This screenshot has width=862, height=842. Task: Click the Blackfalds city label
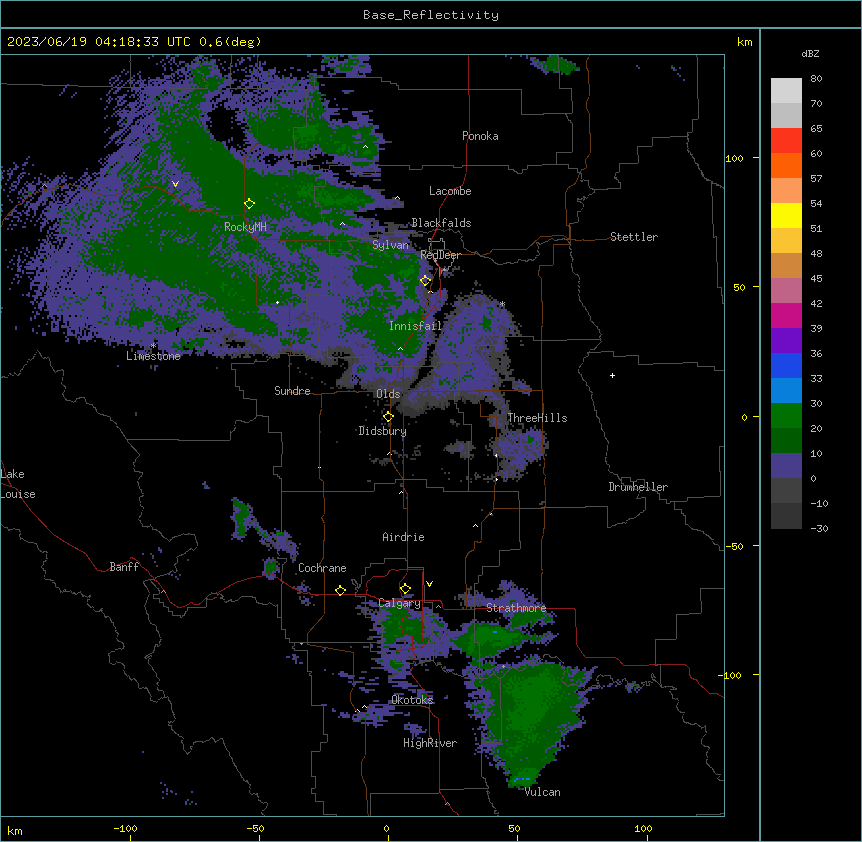click(x=441, y=223)
